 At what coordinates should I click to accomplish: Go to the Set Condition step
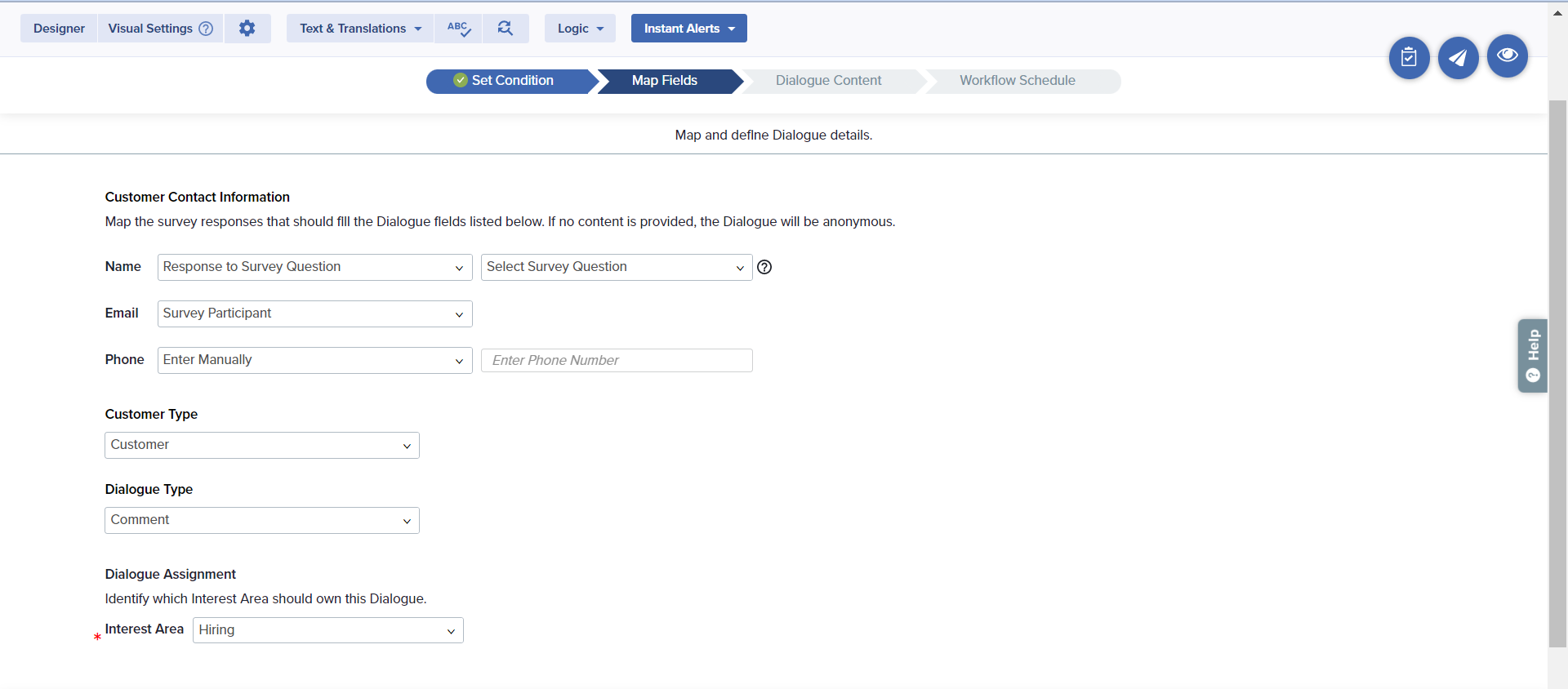[x=511, y=81]
